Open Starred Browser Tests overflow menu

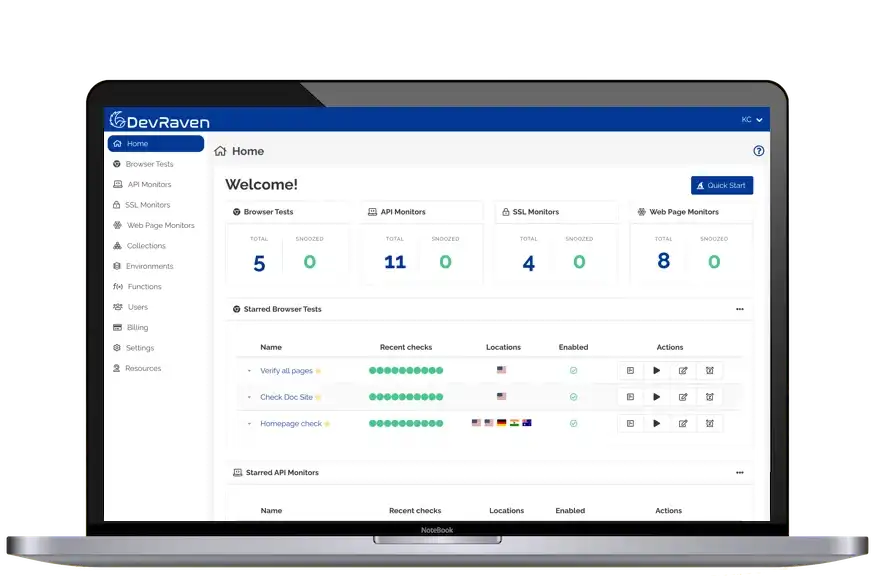tap(740, 309)
